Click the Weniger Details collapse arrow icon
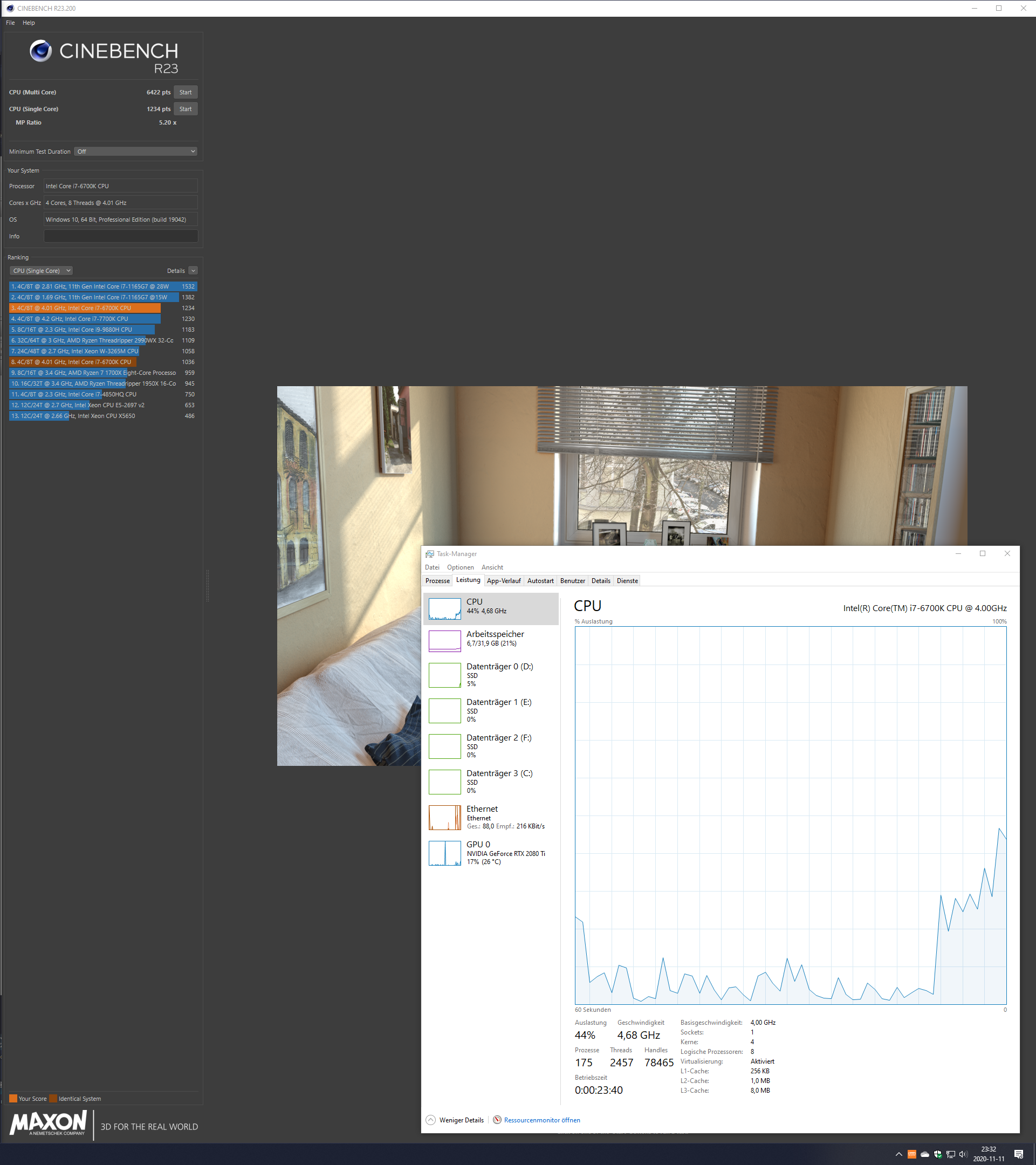This screenshot has width=1036, height=1165. click(x=431, y=1120)
